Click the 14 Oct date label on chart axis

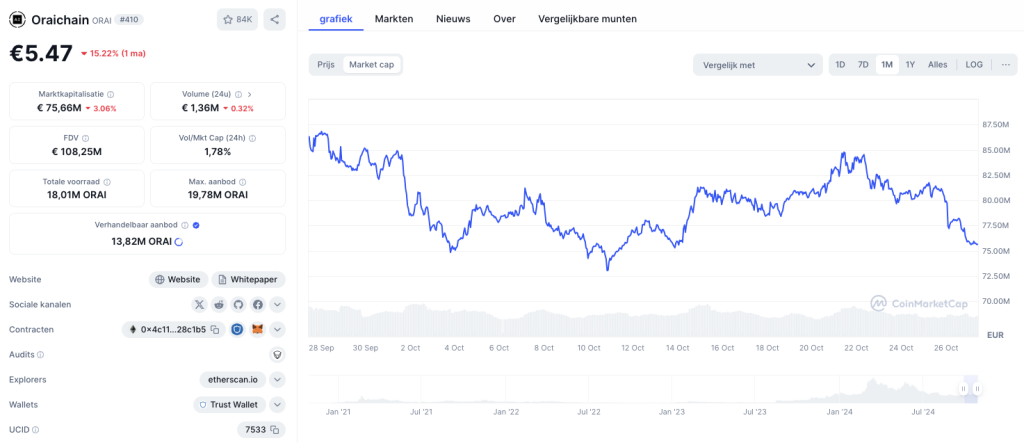point(678,348)
